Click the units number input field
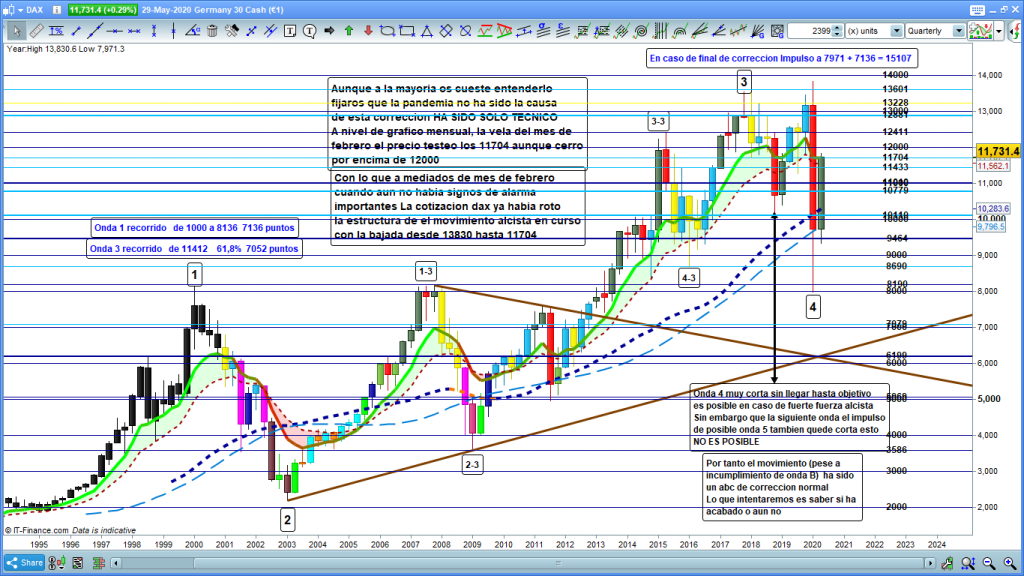This screenshot has height=576, width=1024. coord(808,31)
